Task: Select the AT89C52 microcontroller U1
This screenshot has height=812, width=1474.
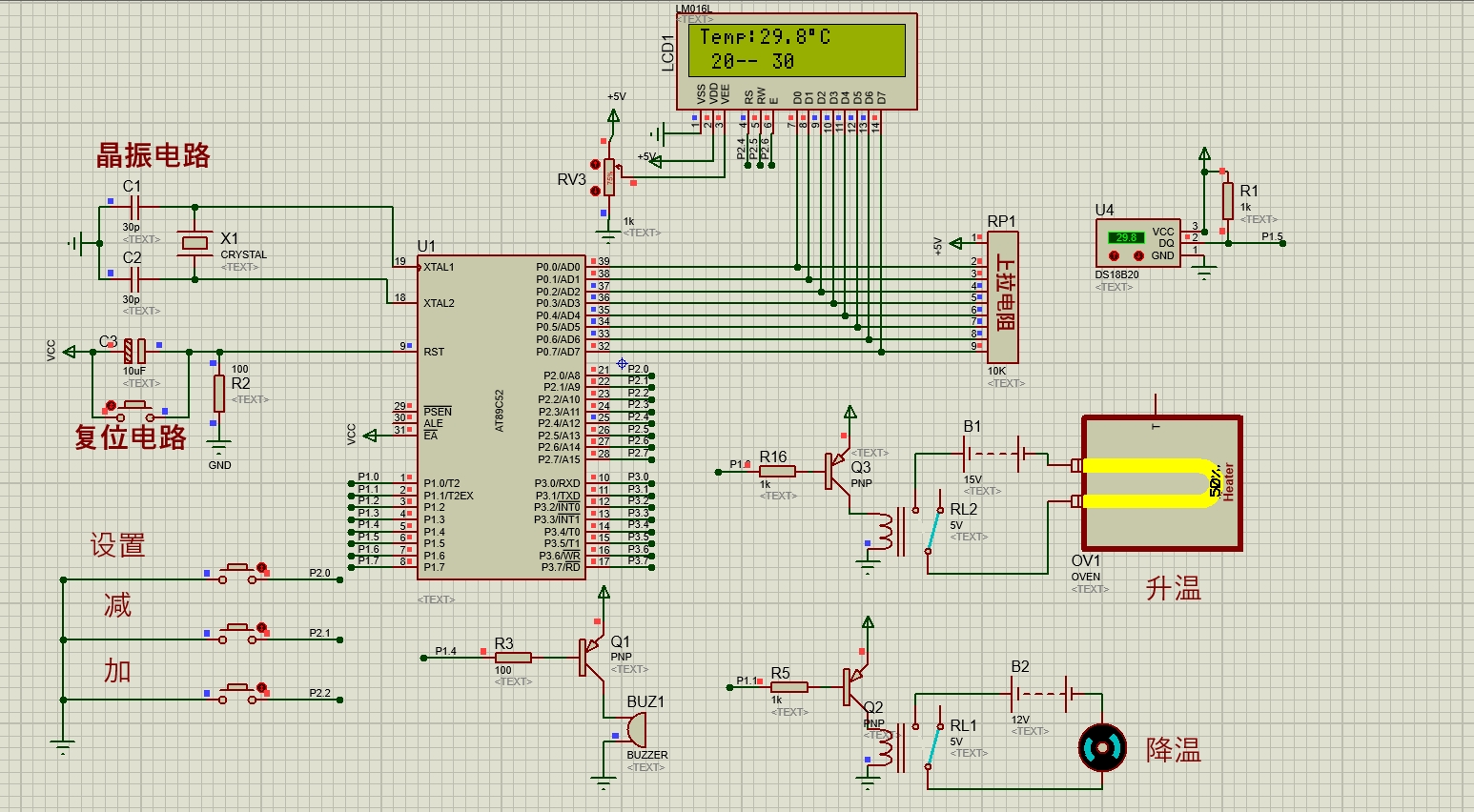Action: pos(501,416)
